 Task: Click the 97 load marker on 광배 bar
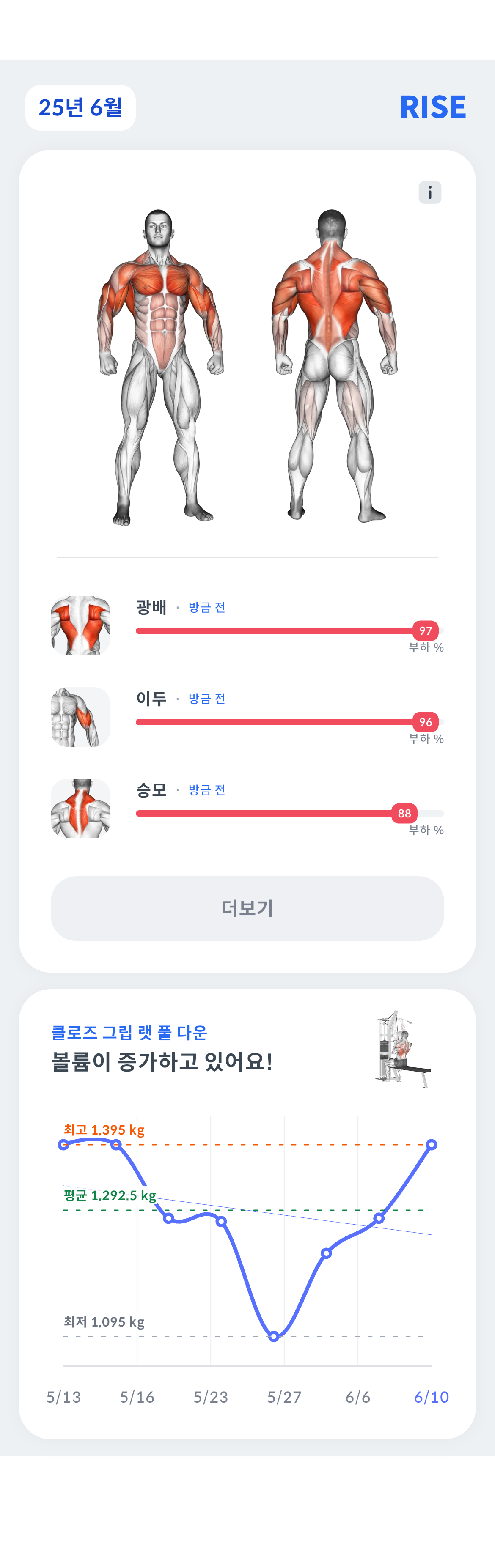(x=426, y=630)
